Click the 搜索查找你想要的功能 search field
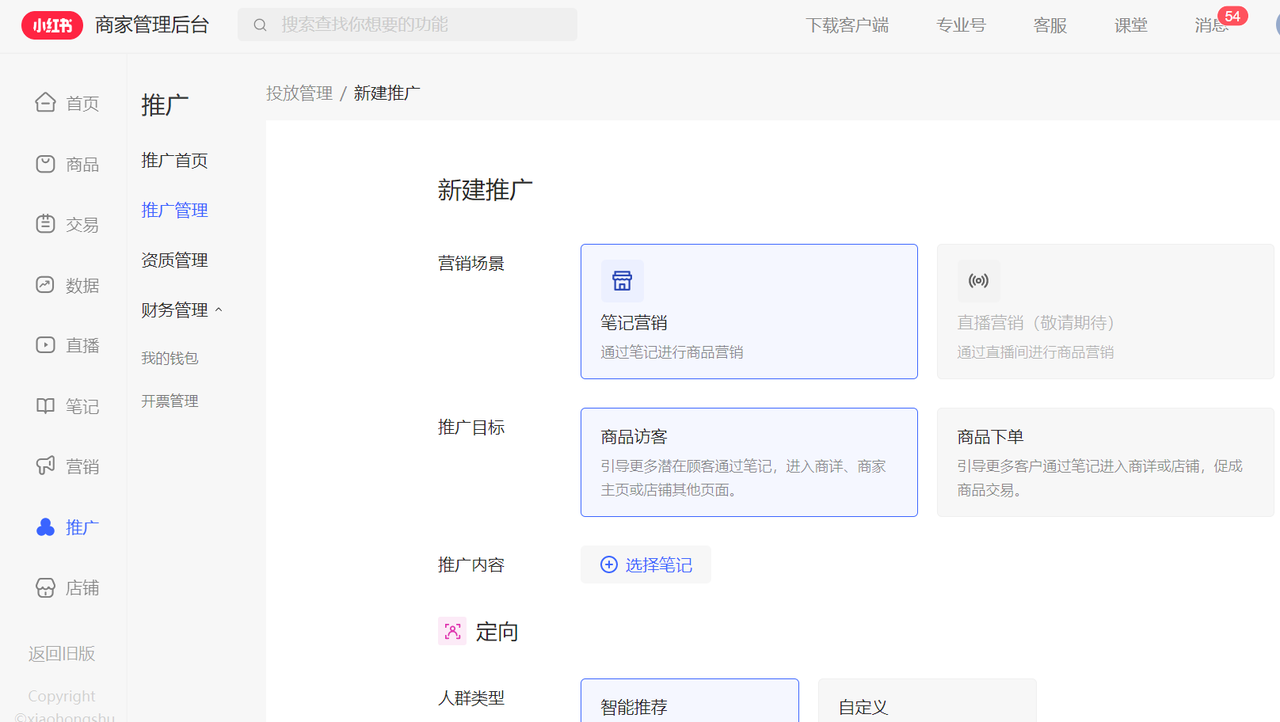The height and width of the screenshot is (722, 1280). click(x=407, y=25)
